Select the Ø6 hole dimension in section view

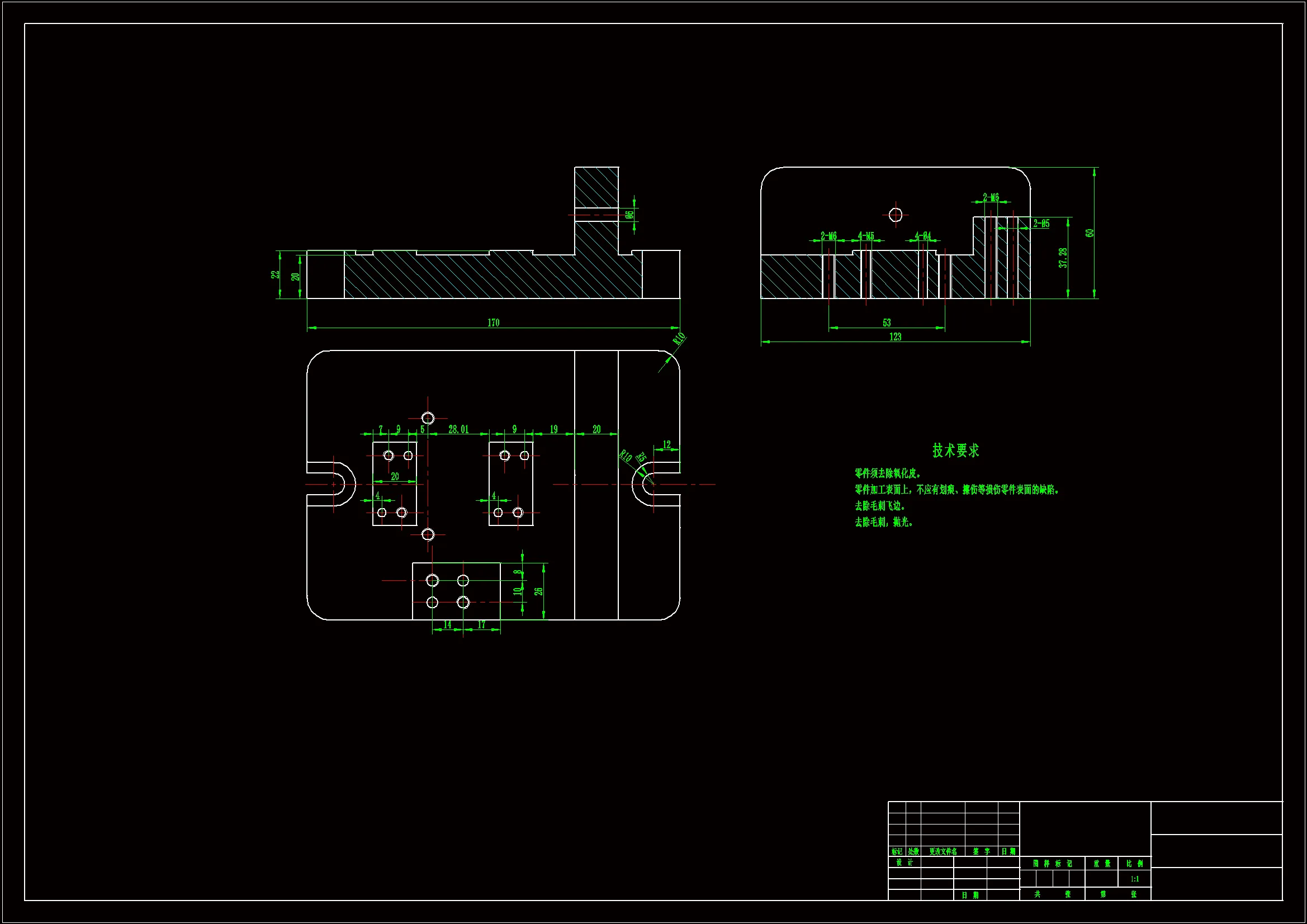[629, 215]
